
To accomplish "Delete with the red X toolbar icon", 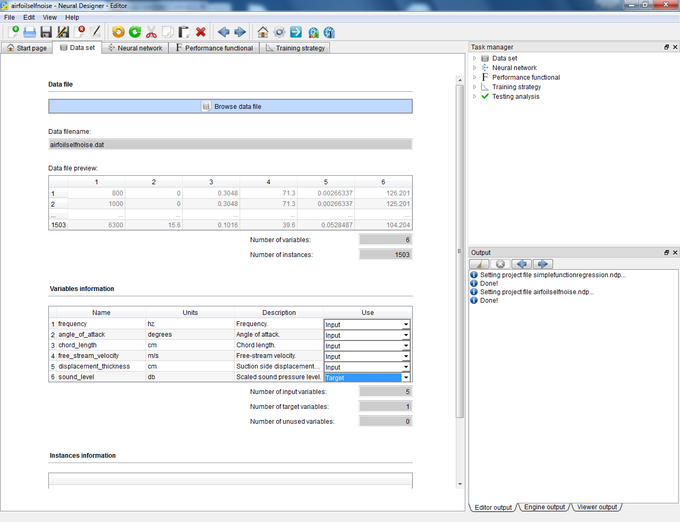I will pos(200,32).
